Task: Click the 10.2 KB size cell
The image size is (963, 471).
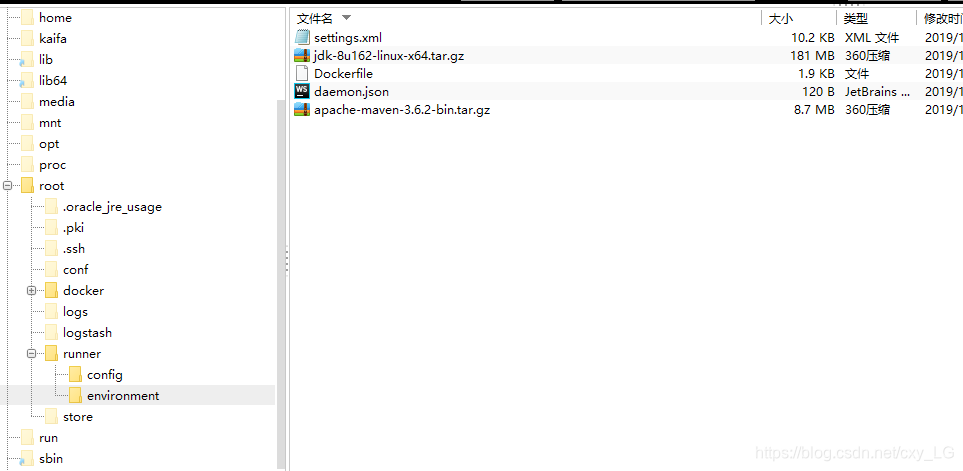Action: (813, 37)
